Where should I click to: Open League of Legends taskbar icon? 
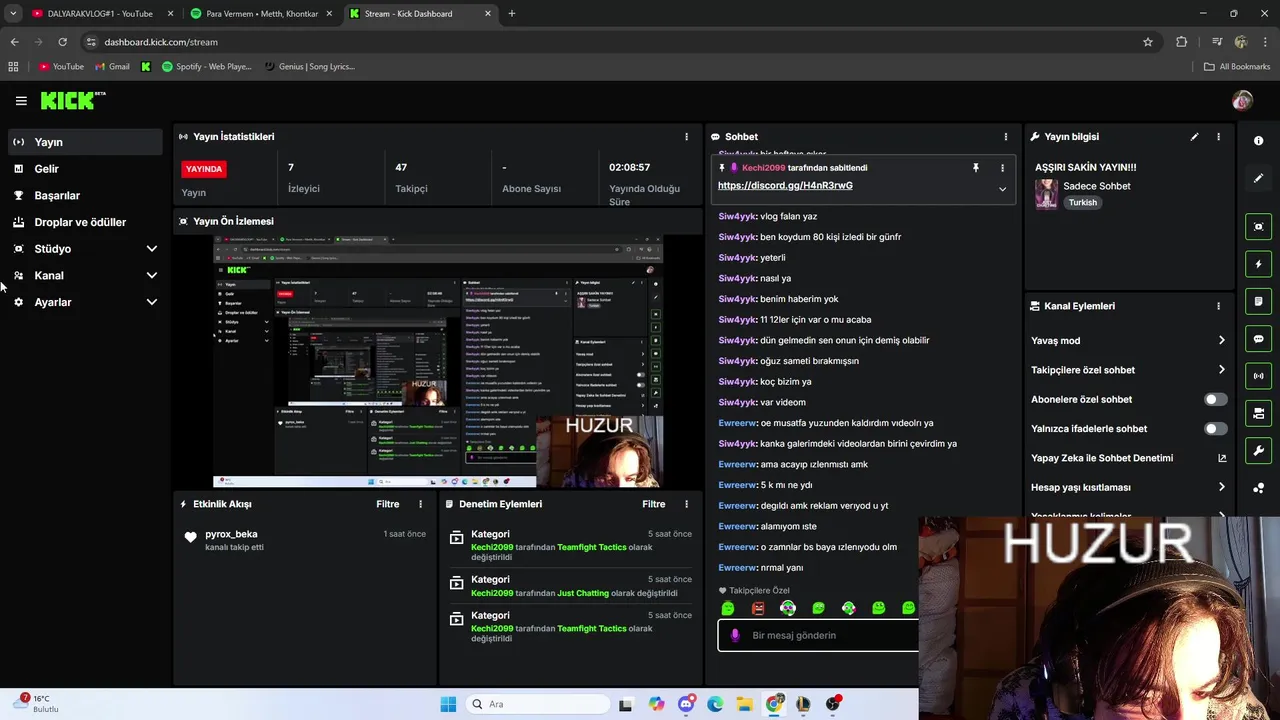(803, 704)
